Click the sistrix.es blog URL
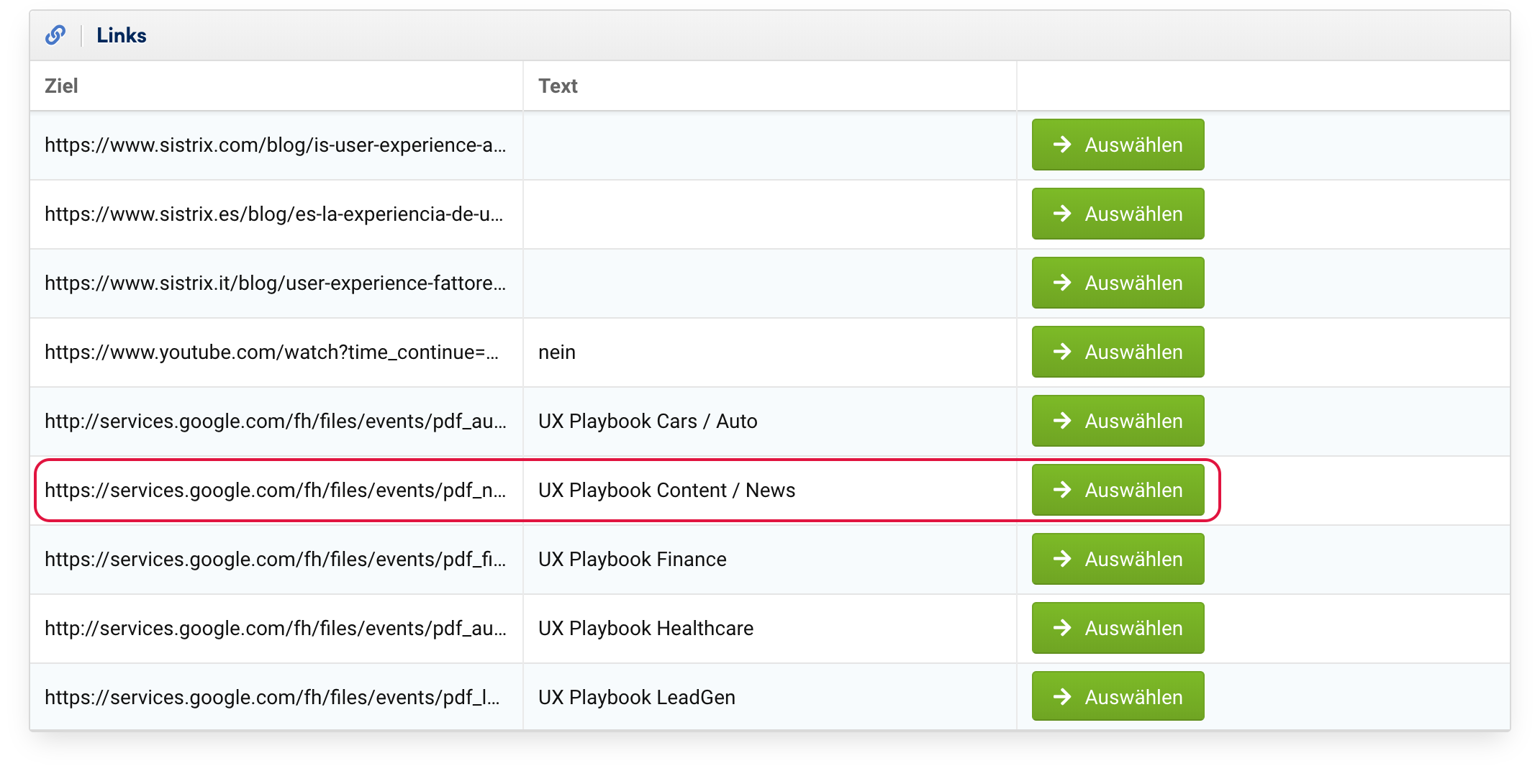Image resolution: width=1540 pixels, height=784 pixels. pyautogui.click(x=273, y=214)
